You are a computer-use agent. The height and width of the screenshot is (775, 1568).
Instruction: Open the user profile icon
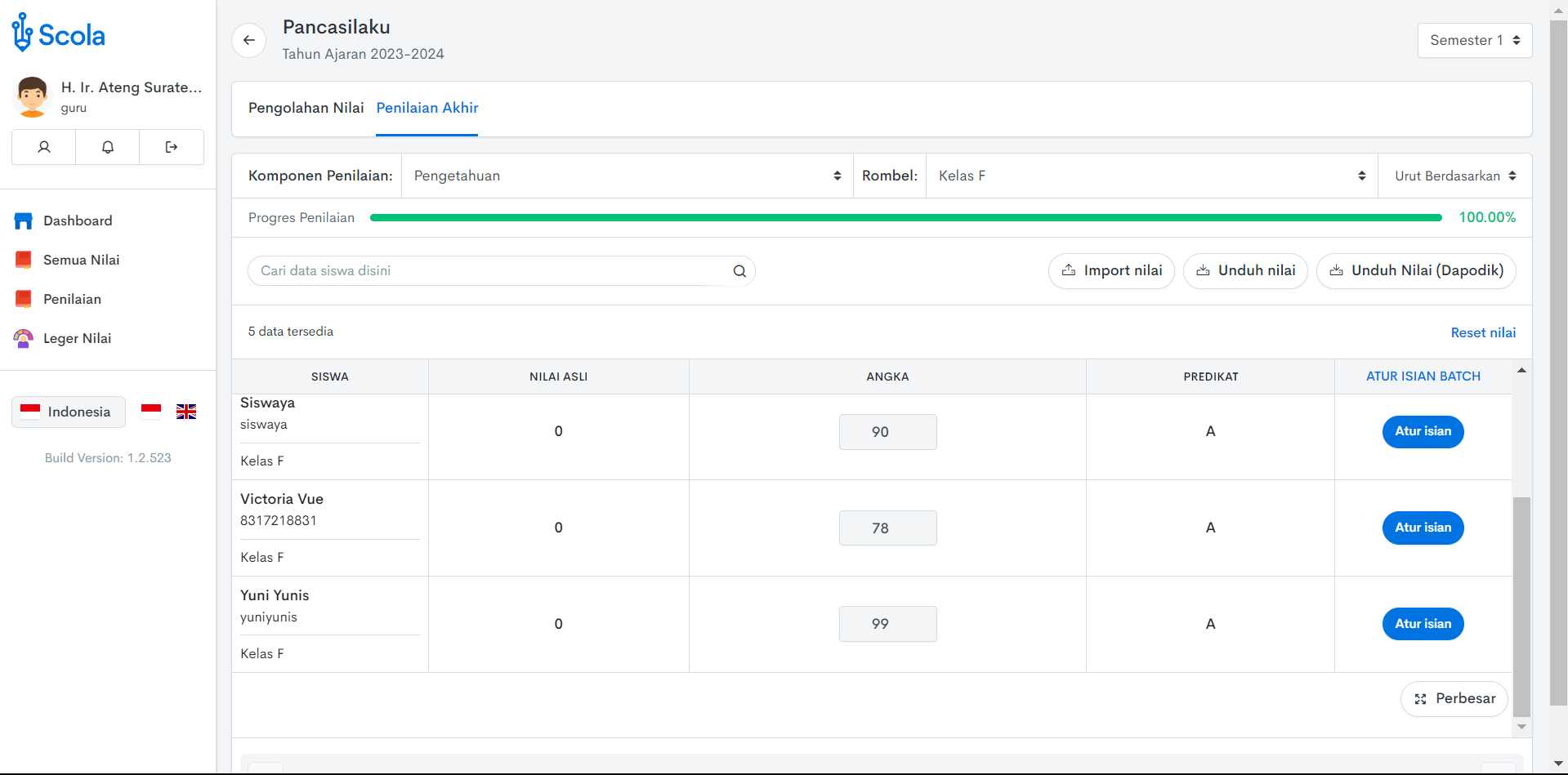pos(44,147)
